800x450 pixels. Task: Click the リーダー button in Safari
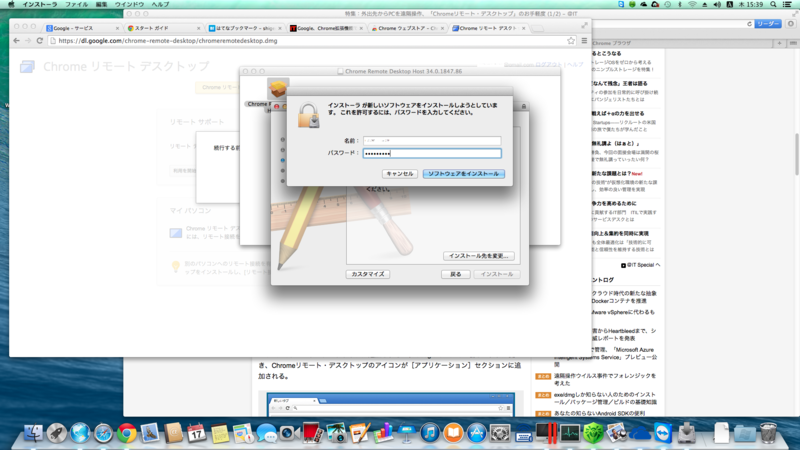pos(768,24)
